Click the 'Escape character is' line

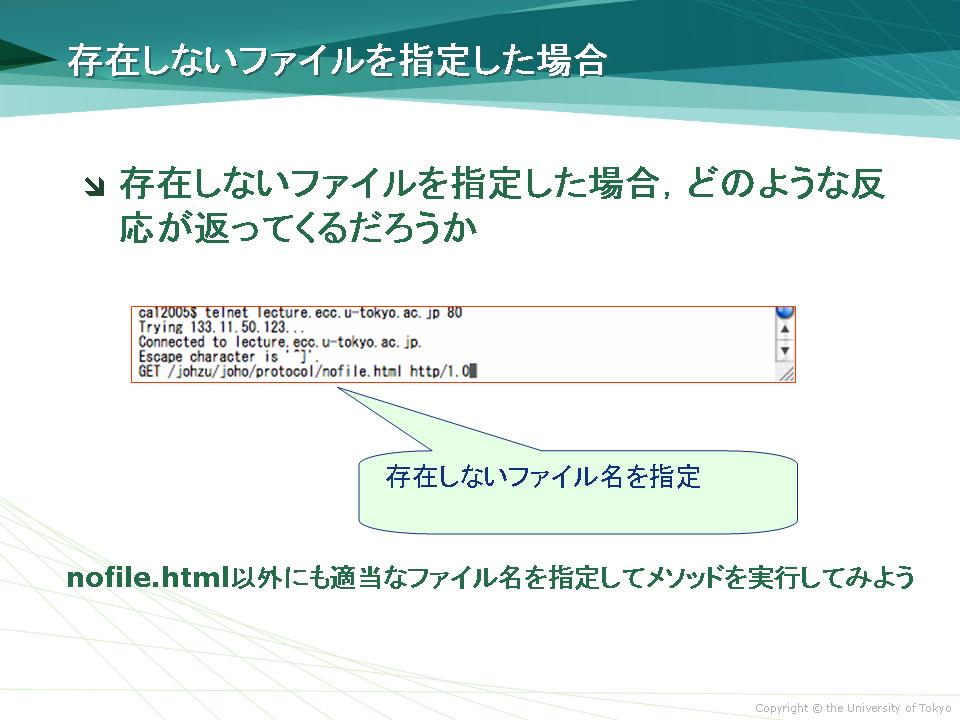(x=229, y=356)
